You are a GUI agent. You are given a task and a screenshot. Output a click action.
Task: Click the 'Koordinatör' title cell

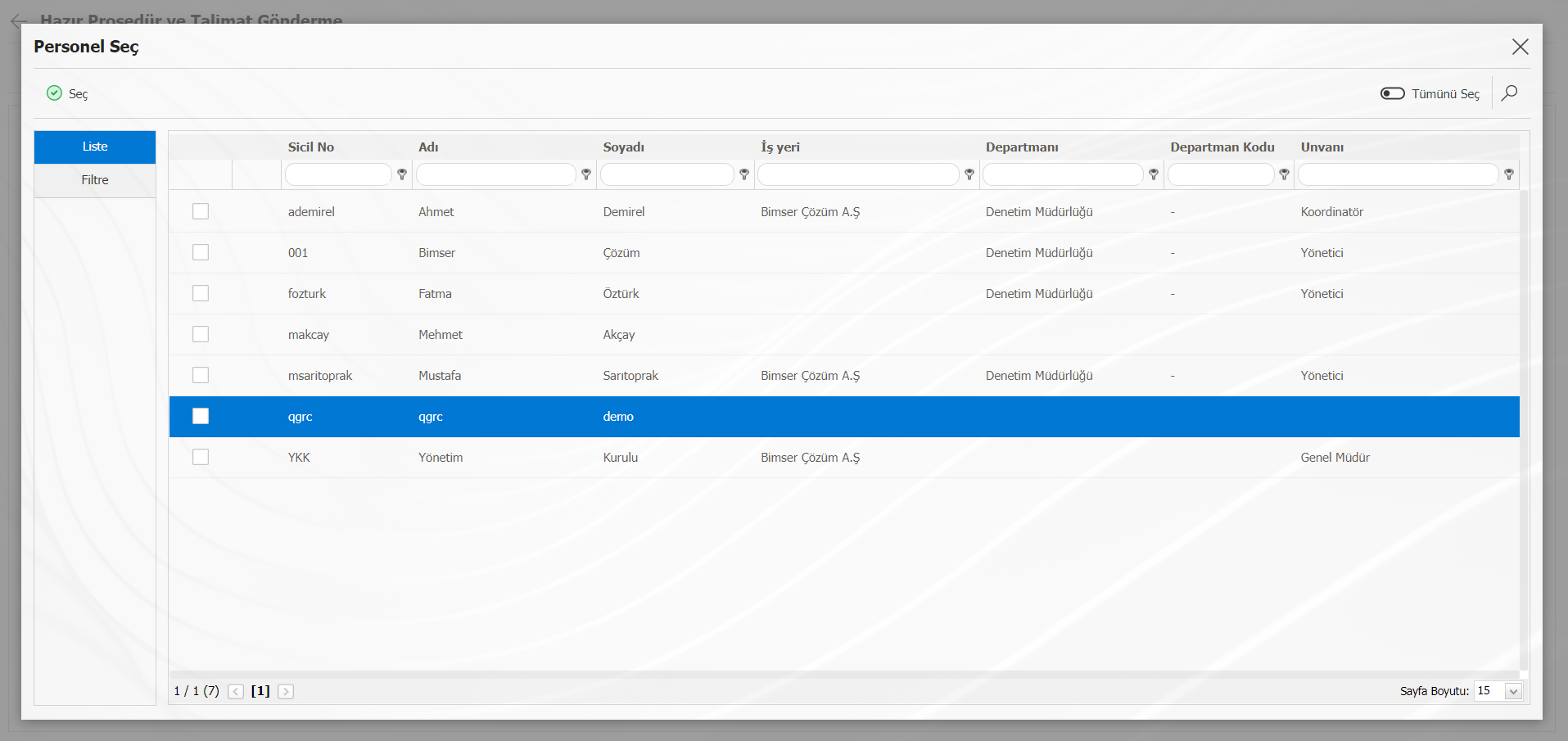coord(1332,212)
